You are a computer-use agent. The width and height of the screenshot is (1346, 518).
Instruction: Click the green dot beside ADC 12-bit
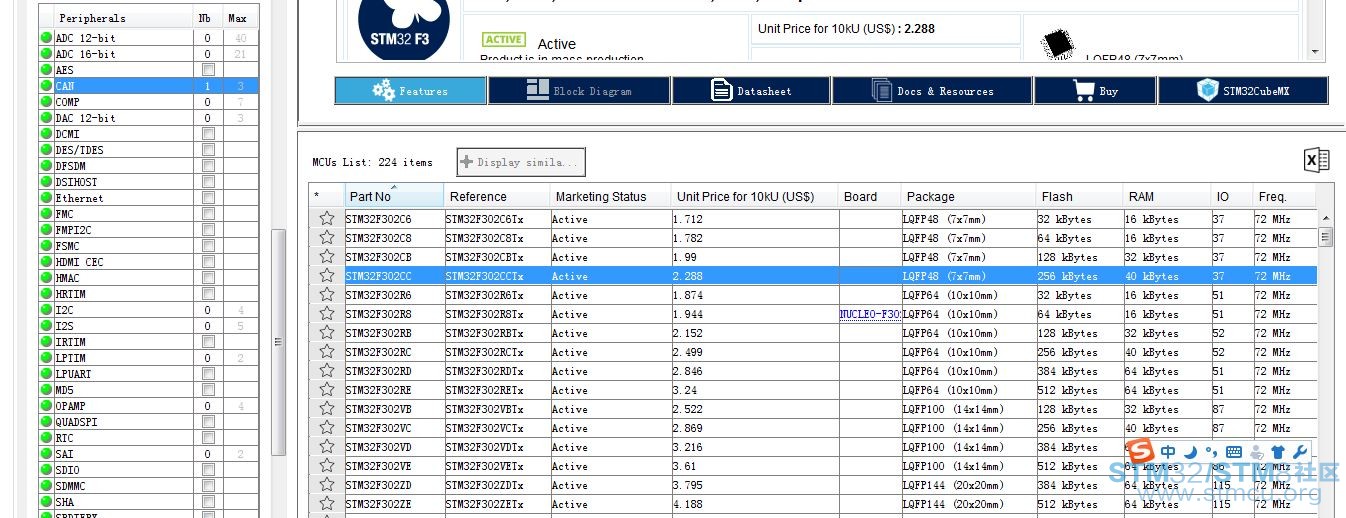(46, 38)
